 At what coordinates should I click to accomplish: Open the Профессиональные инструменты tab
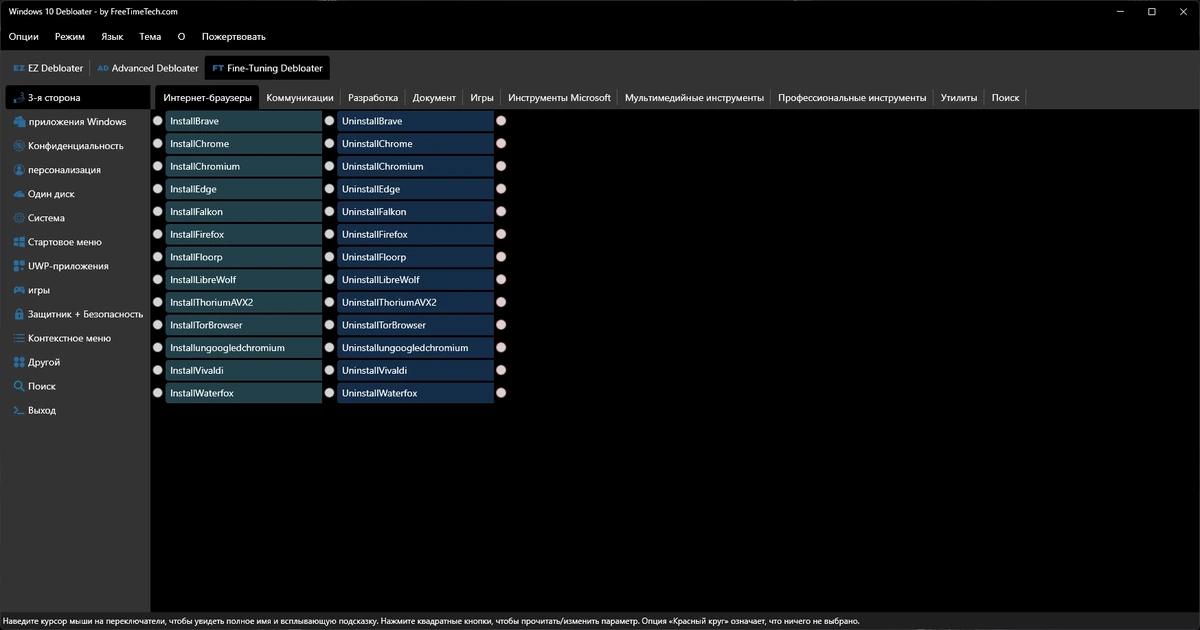(852, 98)
